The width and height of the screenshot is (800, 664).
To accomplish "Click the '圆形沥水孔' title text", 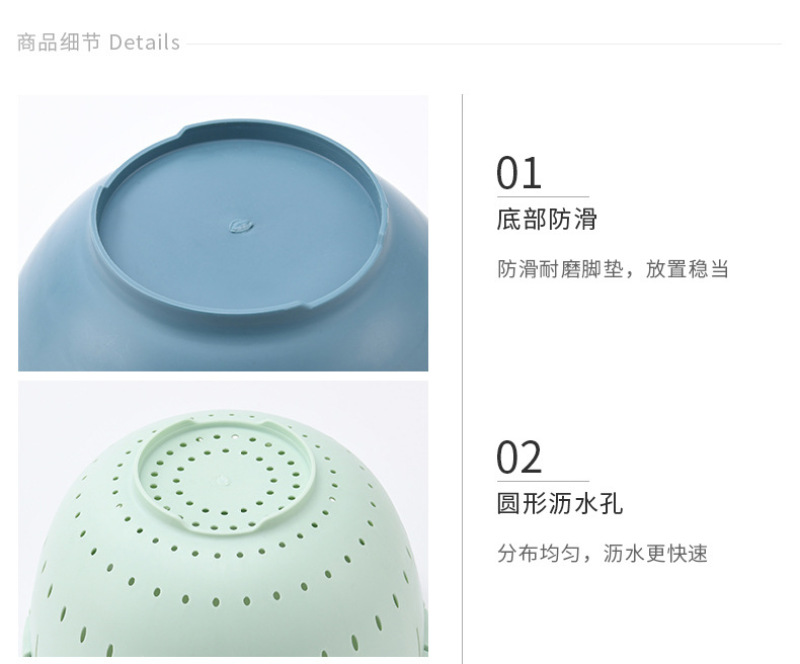I will click(560, 503).
